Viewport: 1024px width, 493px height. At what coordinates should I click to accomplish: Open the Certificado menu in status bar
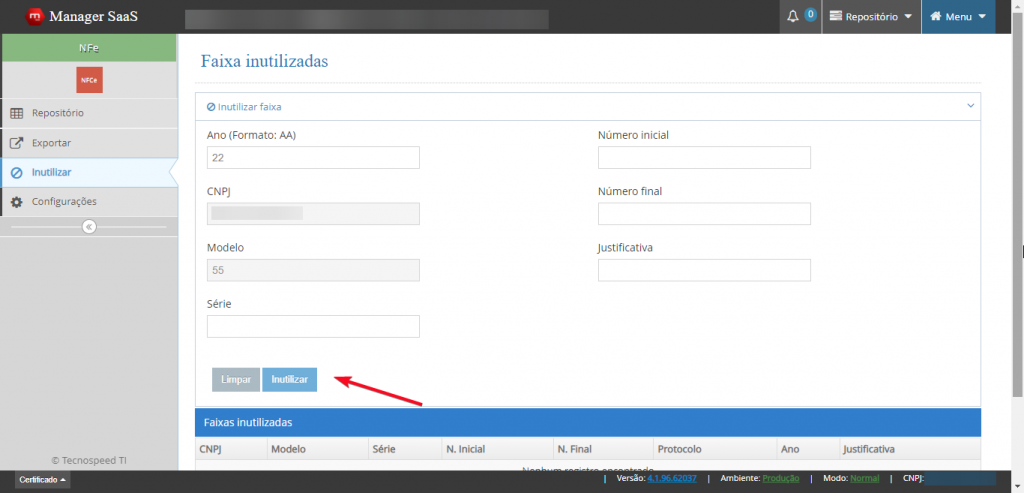point(42,480)
